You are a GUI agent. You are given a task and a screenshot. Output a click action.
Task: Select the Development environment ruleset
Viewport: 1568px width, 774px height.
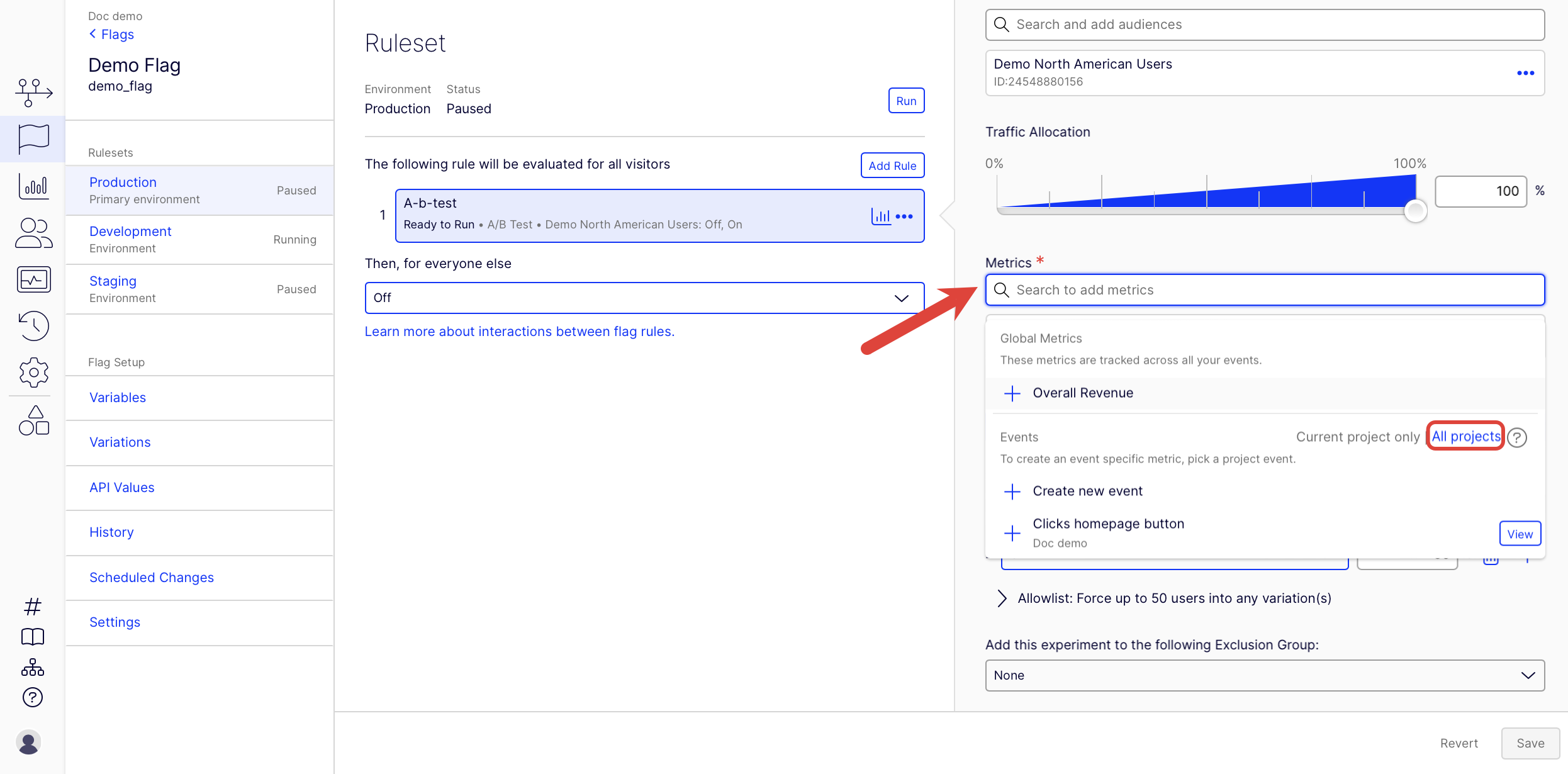[x=130, y=231]
